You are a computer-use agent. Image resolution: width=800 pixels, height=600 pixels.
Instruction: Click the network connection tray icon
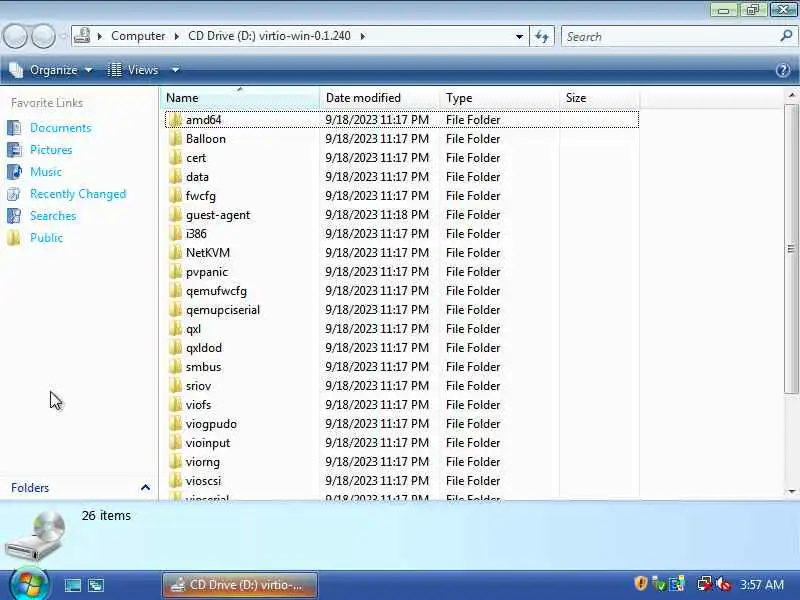point(705,583)
